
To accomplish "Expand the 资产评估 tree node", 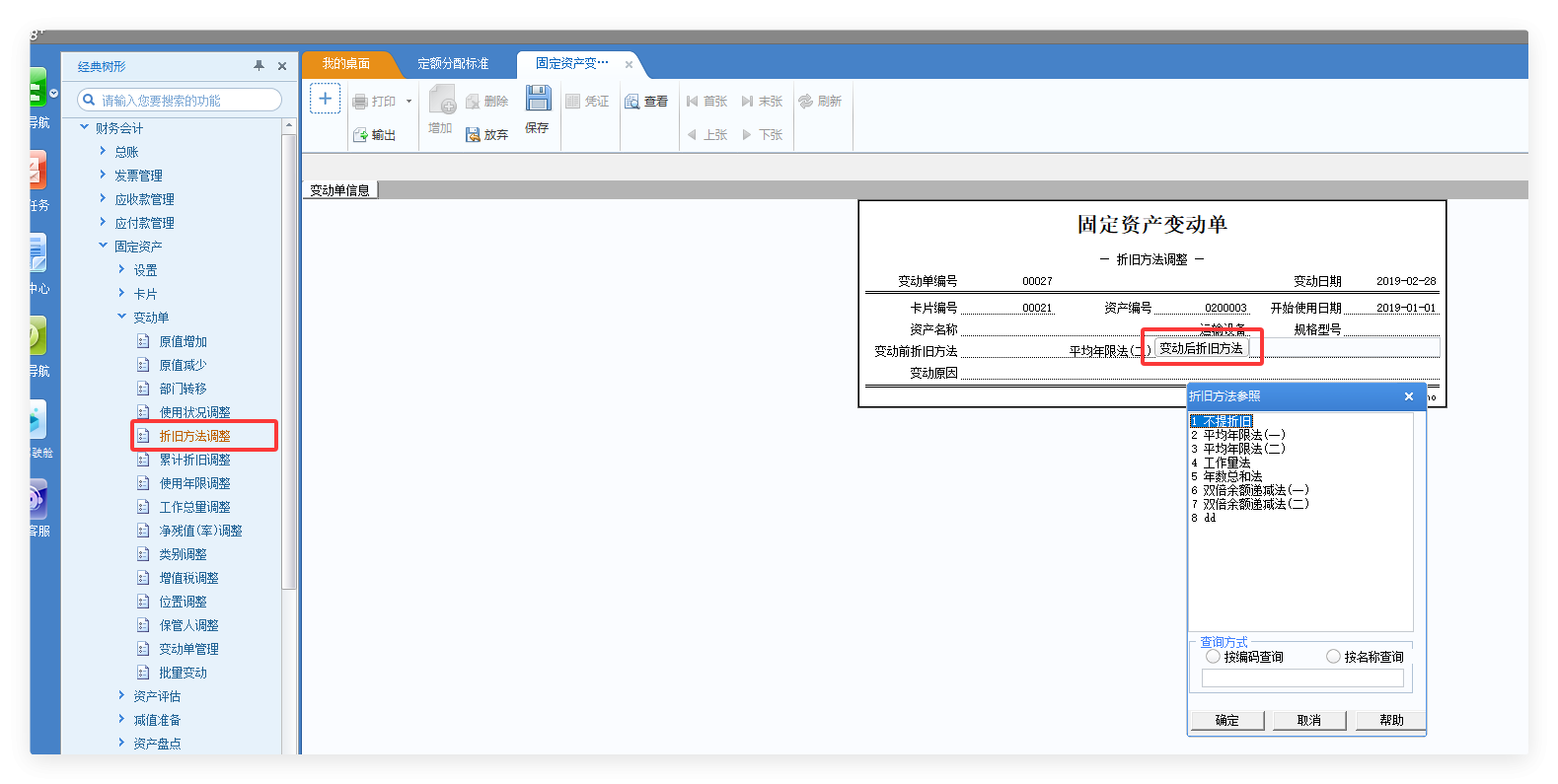I will (x=121, y=695).
